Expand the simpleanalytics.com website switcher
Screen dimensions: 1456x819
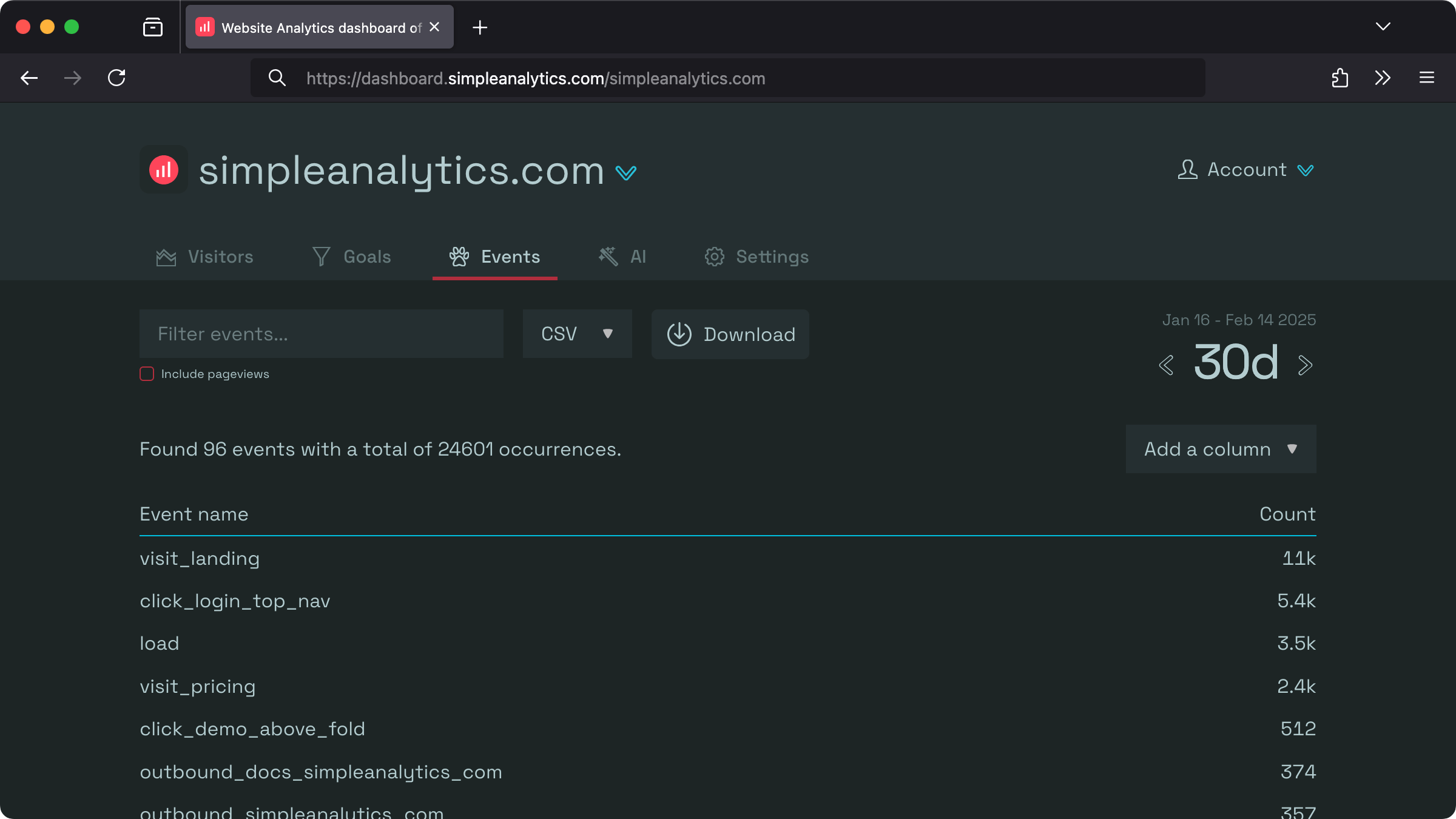click(626, 173)
